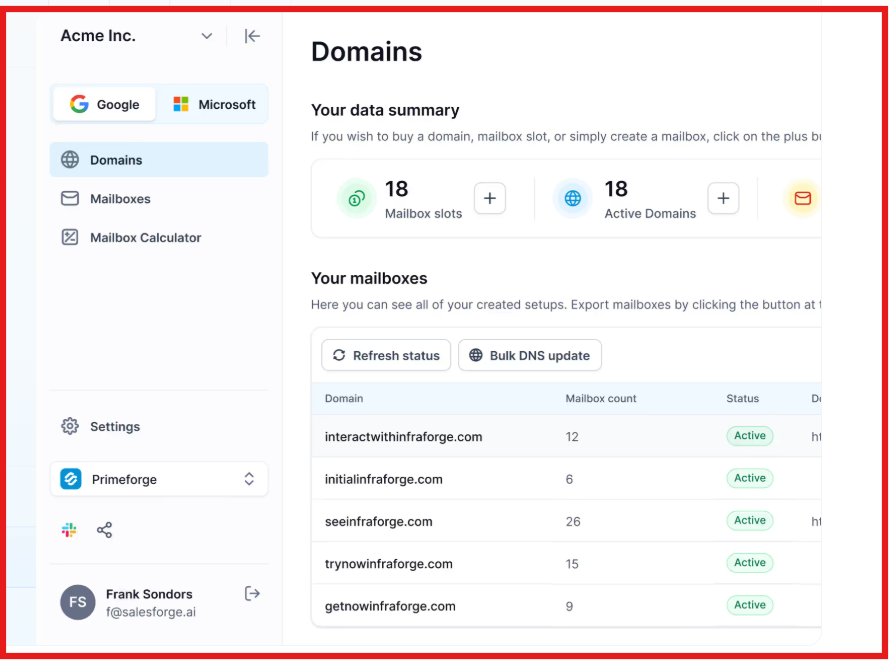Image resolution: width=894 pixels, height=663 pixels.
Task: Select the getnowinfraforge.com domain row
Action: tap(567, 605)
